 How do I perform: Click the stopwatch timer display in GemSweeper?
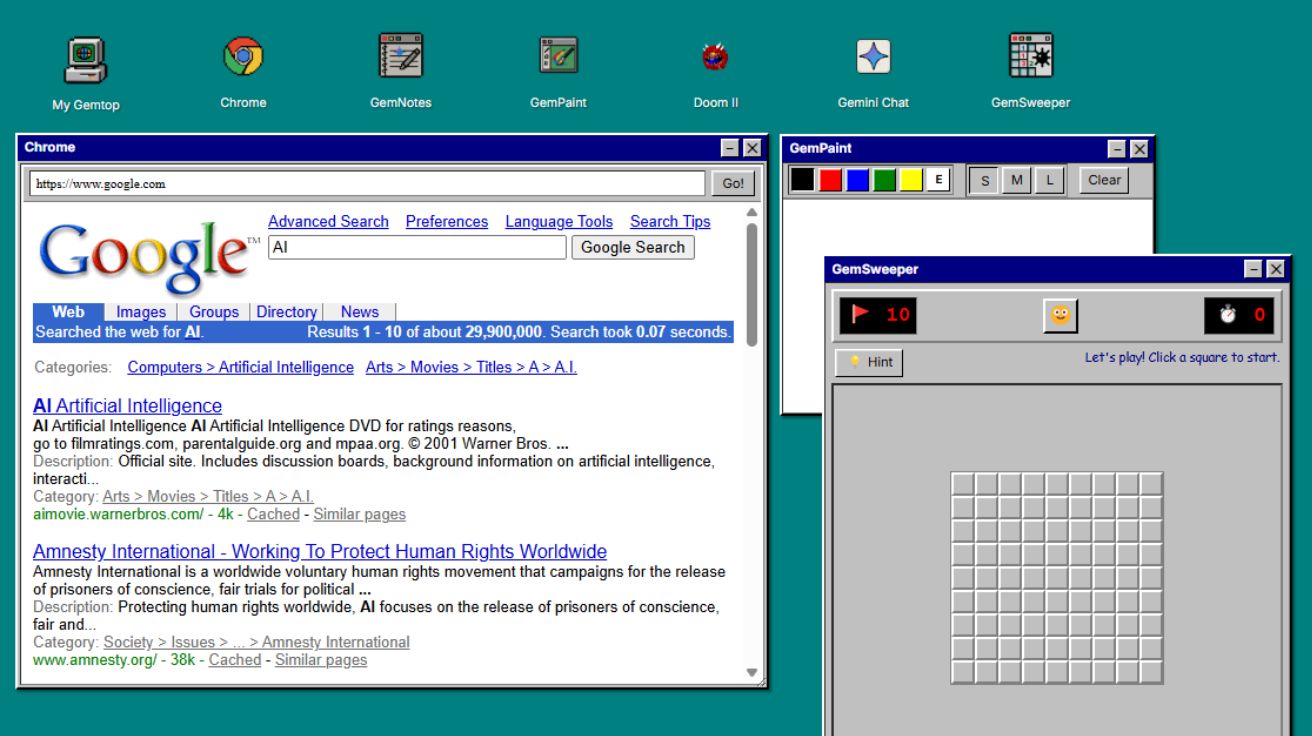click(x=1239, y=316)
